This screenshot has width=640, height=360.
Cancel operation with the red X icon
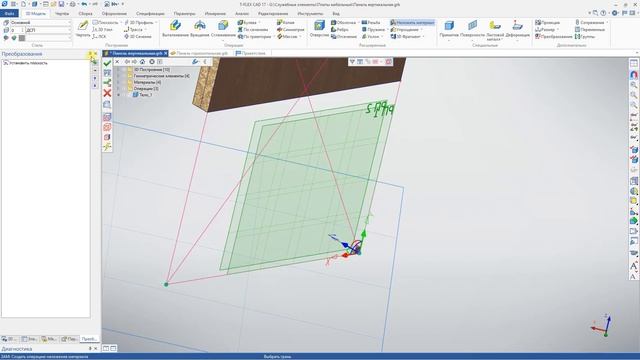[x=107, y=93]
